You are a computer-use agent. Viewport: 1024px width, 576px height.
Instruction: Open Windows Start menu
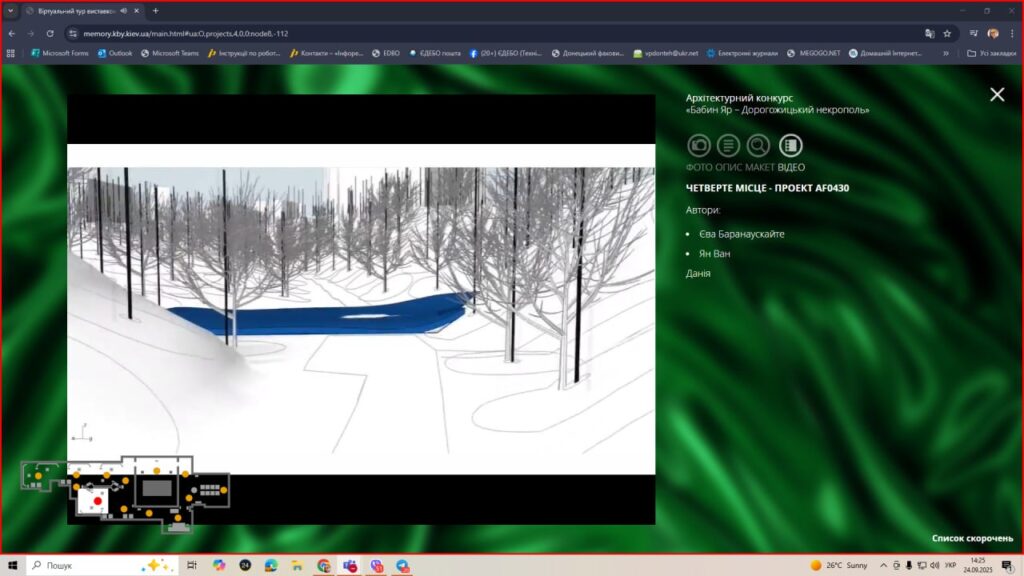pyautogui.click(x=12, y=565)
